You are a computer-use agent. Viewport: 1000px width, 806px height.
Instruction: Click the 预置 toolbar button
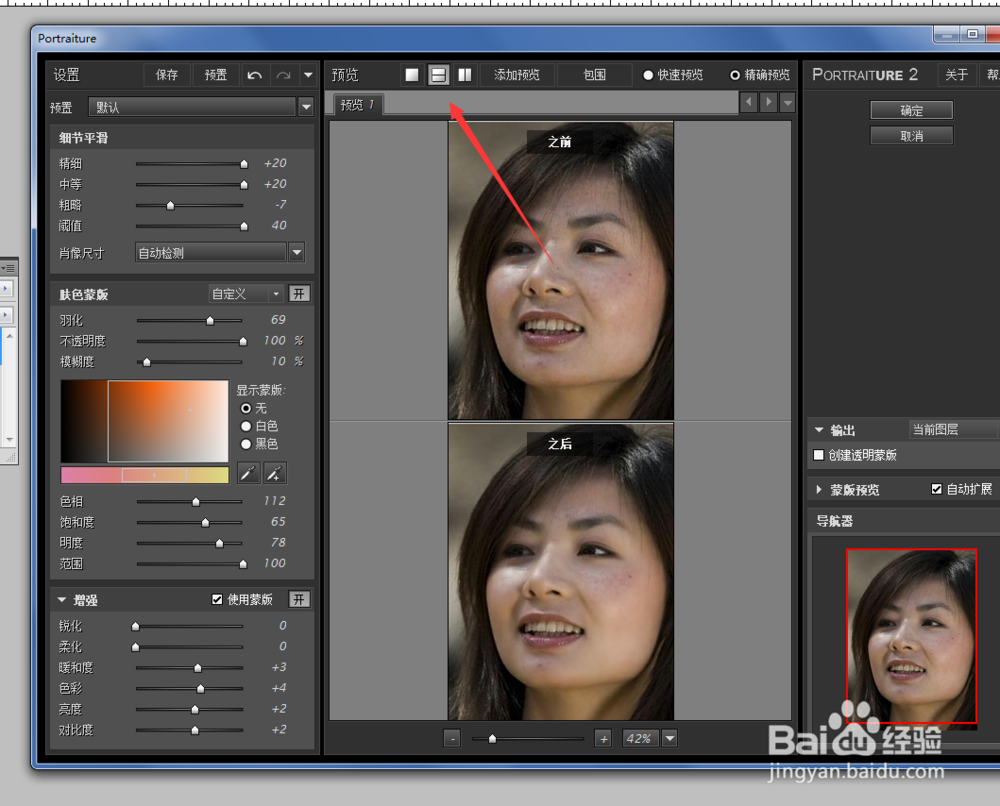point(216,75)
